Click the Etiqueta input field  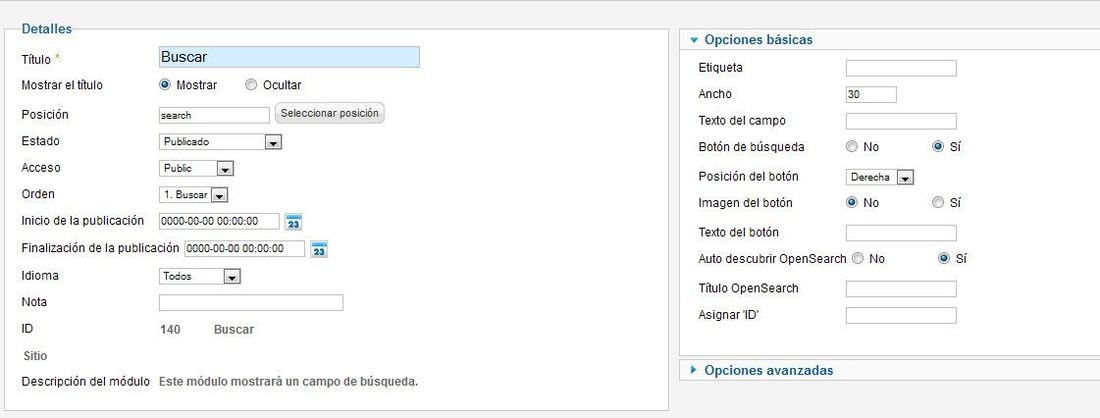click(901, 68)
